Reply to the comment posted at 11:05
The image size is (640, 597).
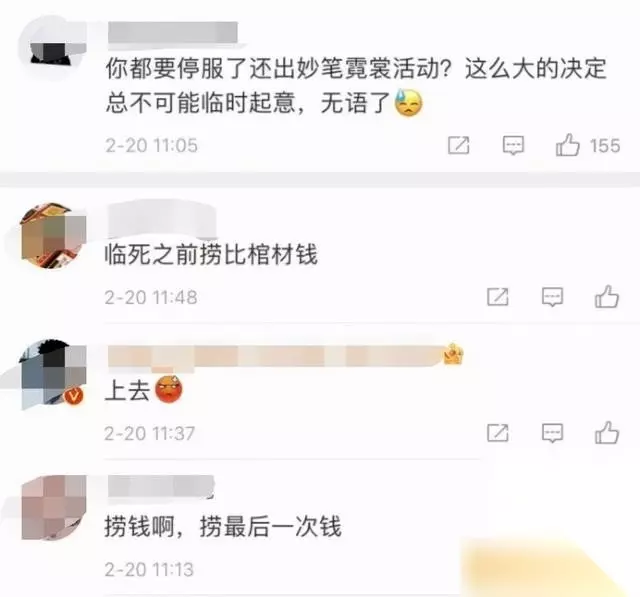[x=513, y=145]
